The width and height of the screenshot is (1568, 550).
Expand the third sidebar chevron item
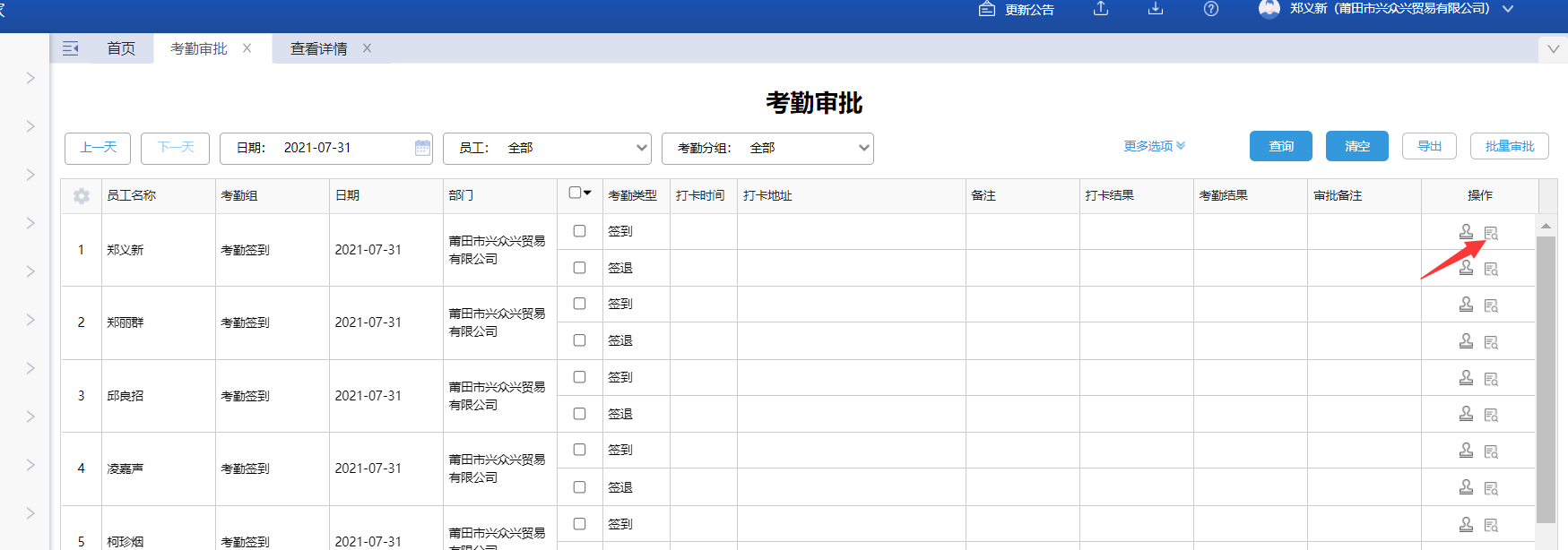tap(30, 175)
